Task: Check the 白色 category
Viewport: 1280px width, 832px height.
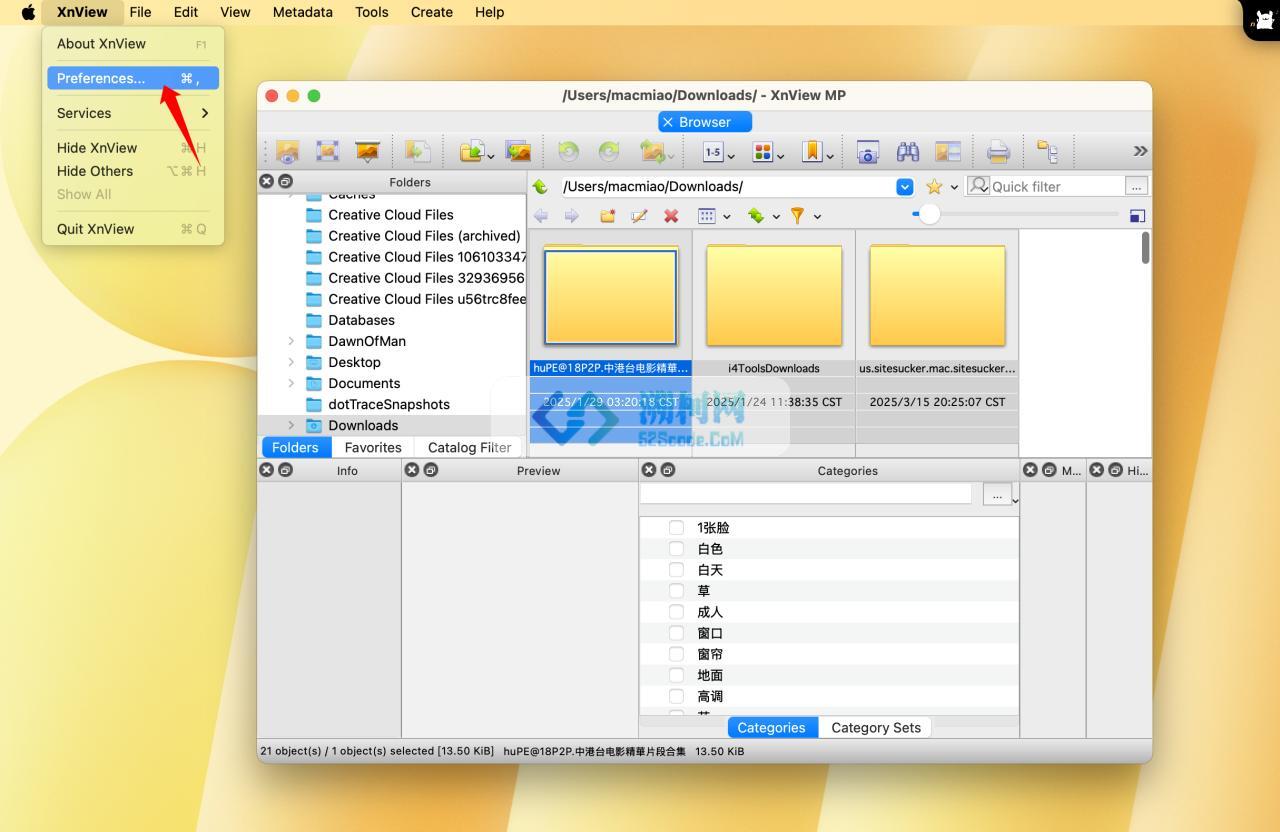Action: click(676, 548)
